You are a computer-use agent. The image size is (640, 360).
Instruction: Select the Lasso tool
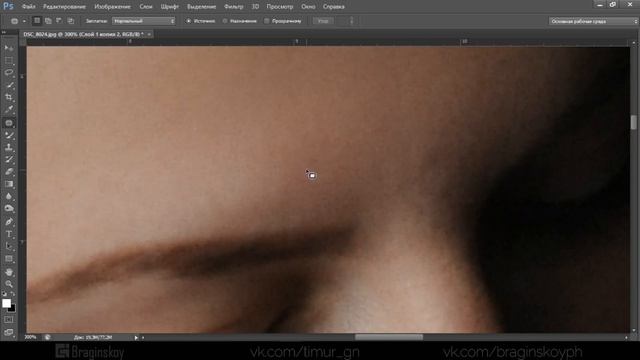(x=9, y=73)
